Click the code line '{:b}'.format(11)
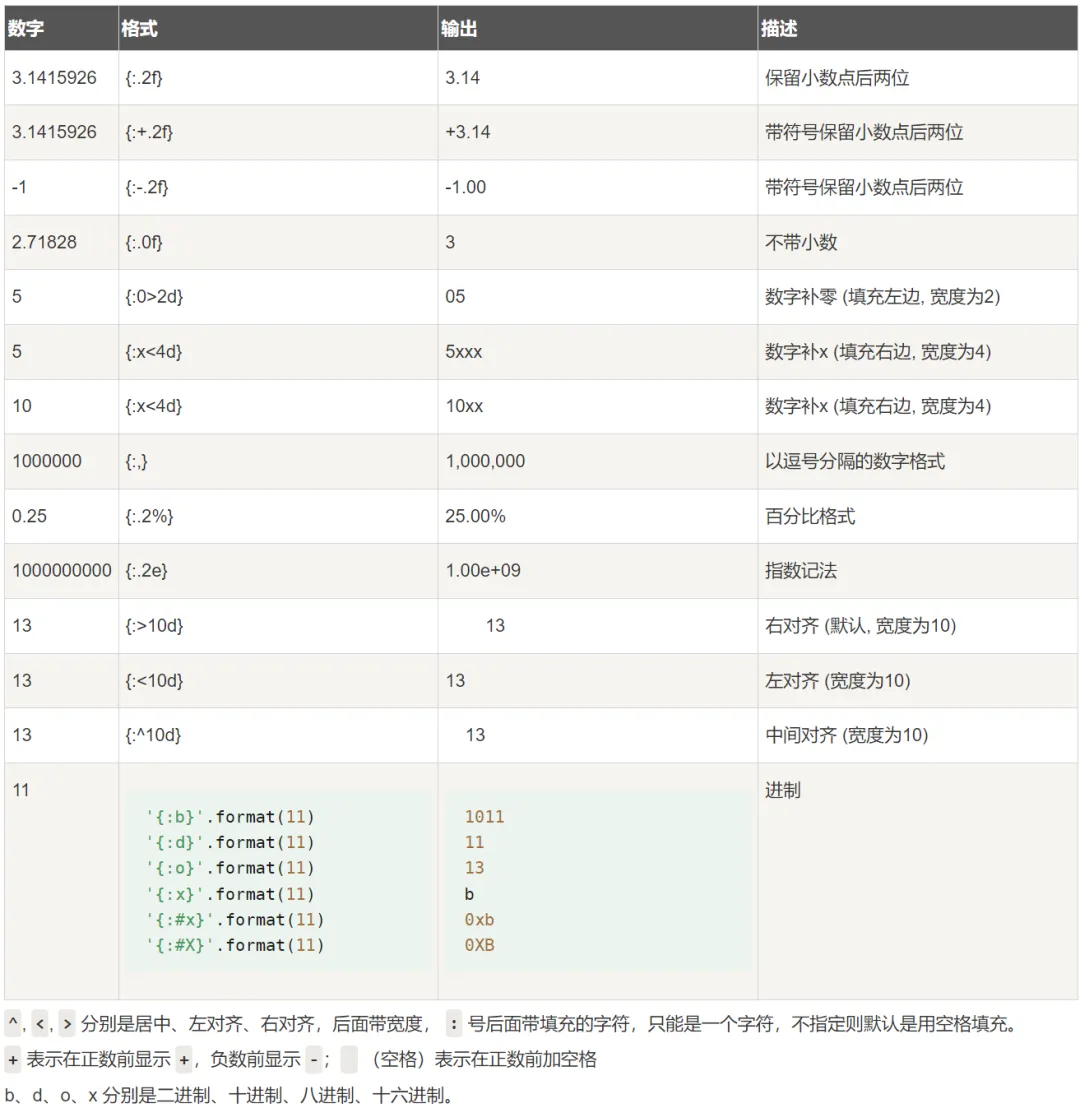 pos(230,818)
